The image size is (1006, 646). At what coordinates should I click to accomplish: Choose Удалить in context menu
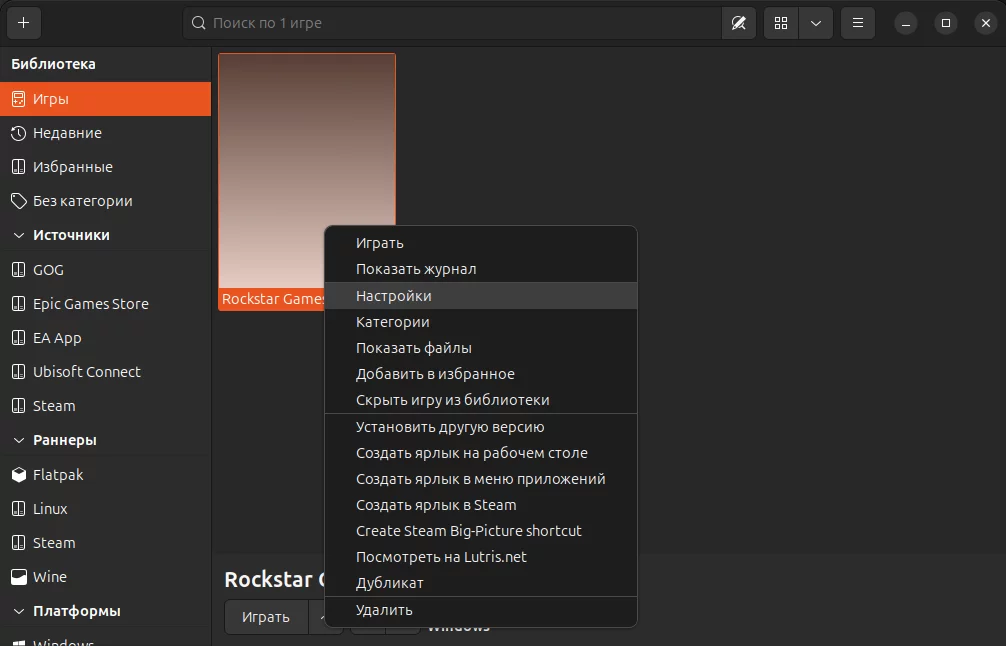pyautogui.click(x=481, y=610)
